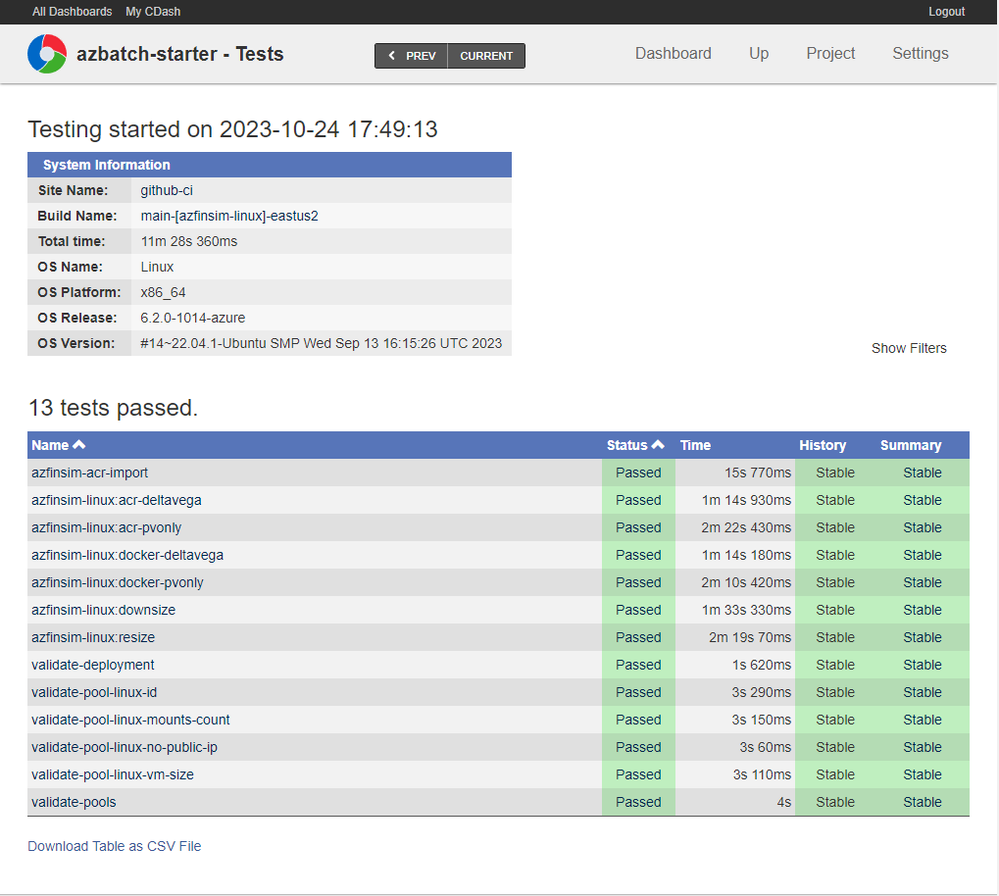This screenshot has height=896, width=999.
Task: Open azfinsim-linux:docker-pvonly test
Action: click(x=117, y=582)
